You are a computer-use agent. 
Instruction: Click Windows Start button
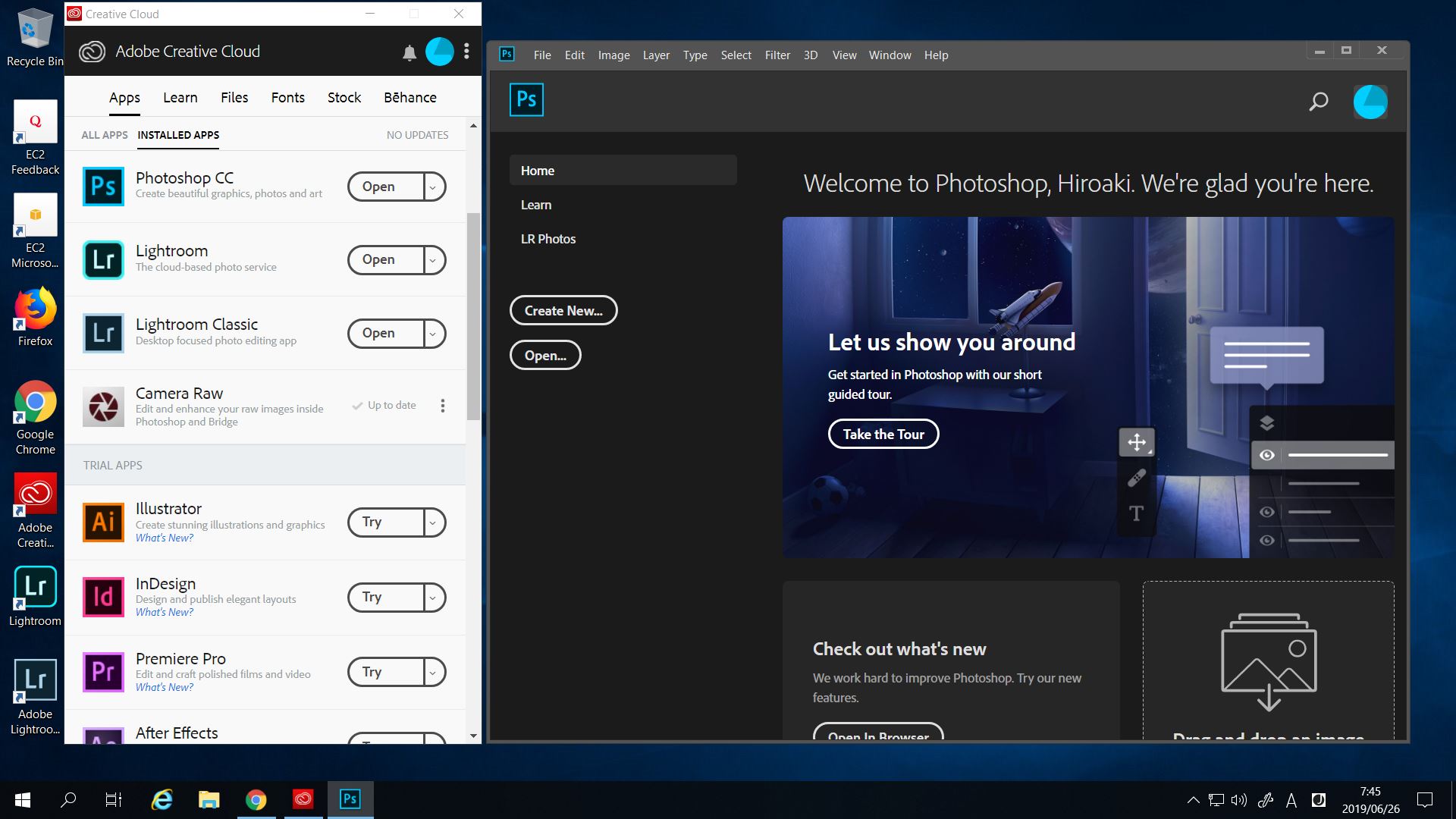pyautogui.click(x=23, y=799)
